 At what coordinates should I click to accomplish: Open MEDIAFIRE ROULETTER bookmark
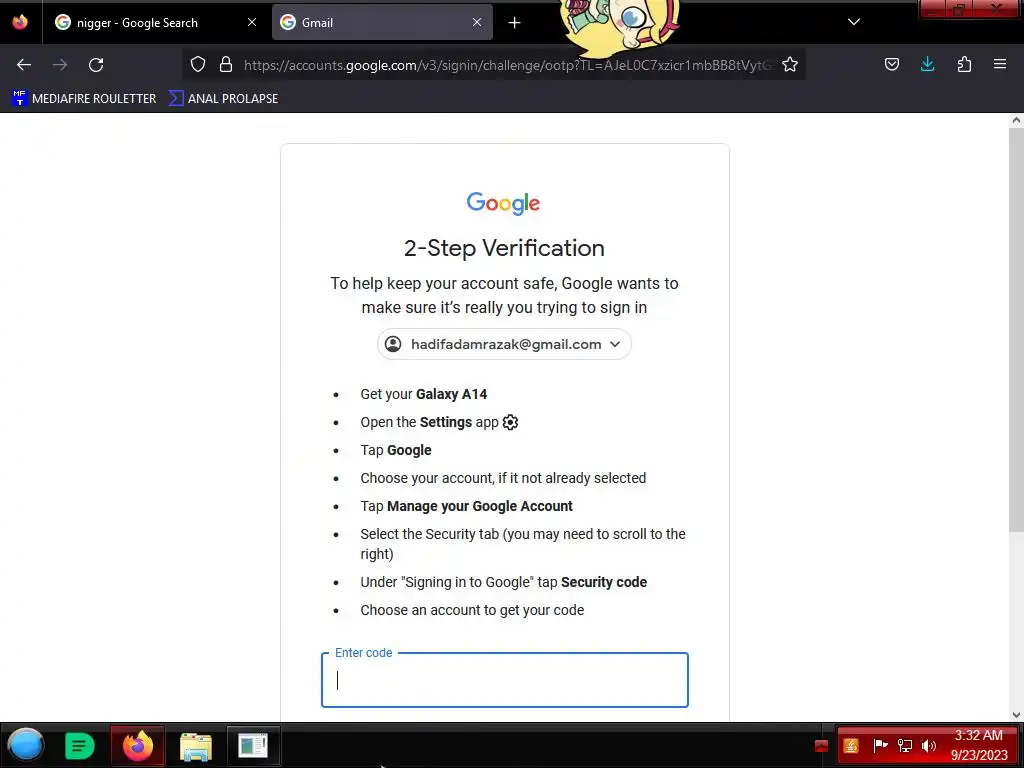tap(84, 99)
